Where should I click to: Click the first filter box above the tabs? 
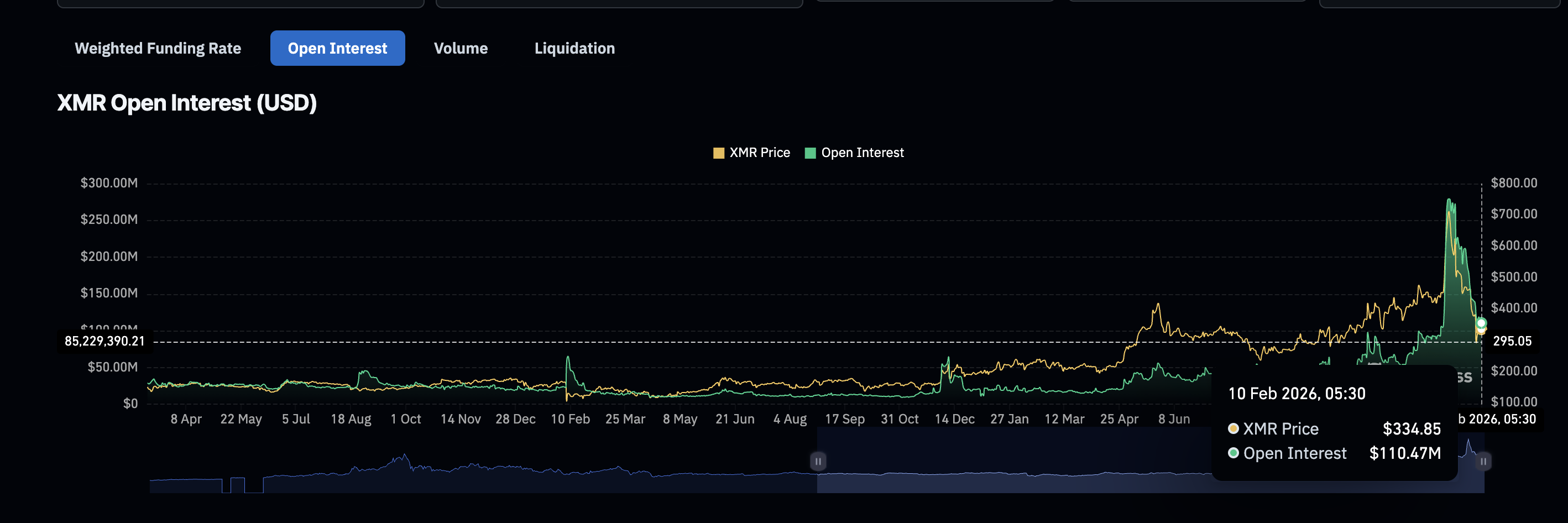pyautogui.click(x=241, y=4)
